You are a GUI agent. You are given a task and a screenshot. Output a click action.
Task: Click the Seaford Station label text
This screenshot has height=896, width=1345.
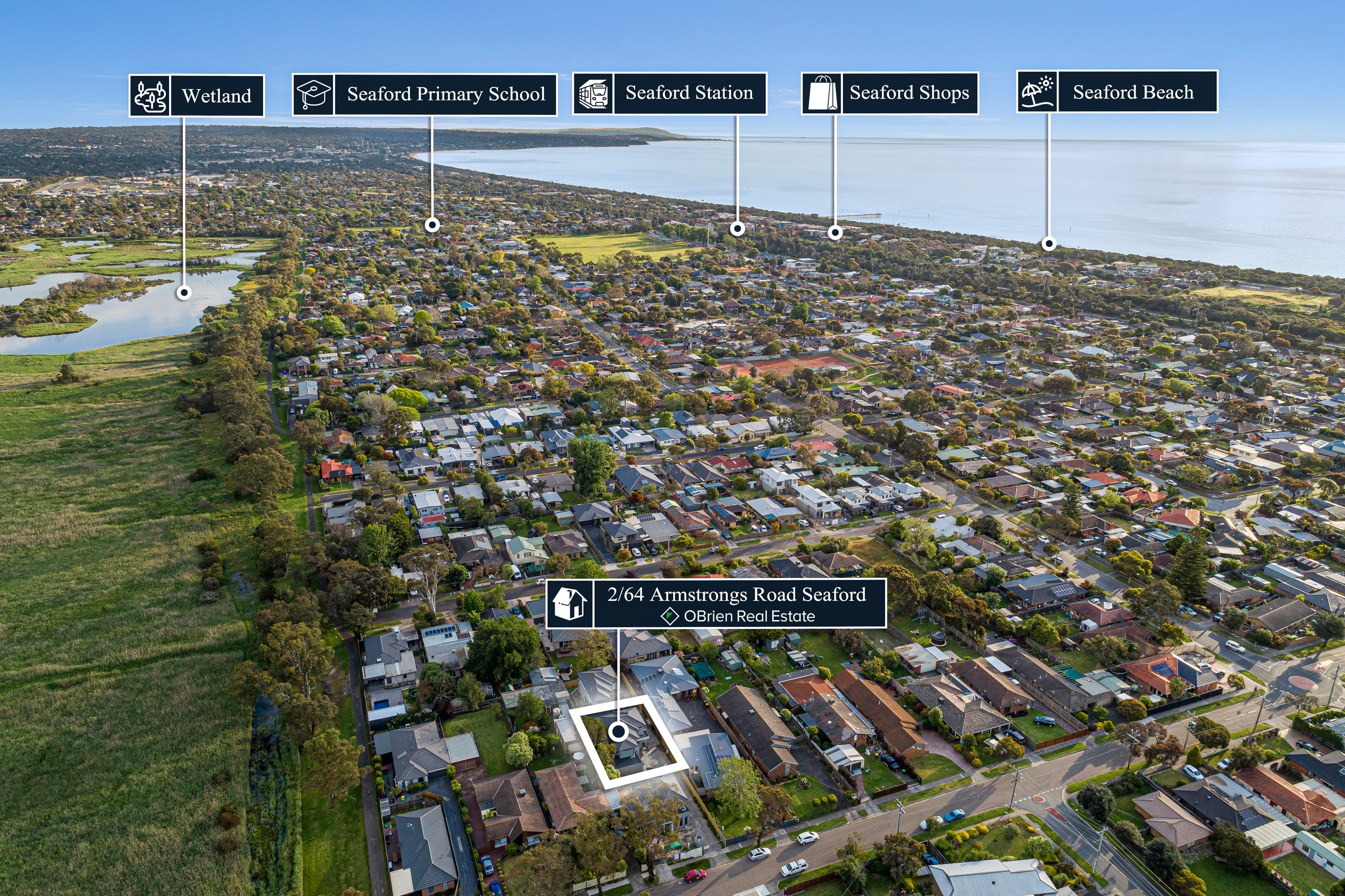click(690, 93)
